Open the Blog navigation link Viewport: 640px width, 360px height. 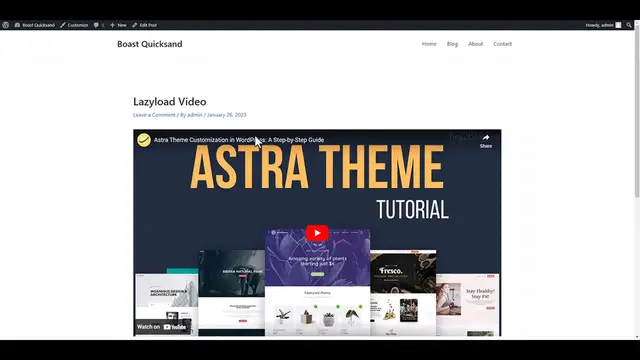[x=452, y=44]
